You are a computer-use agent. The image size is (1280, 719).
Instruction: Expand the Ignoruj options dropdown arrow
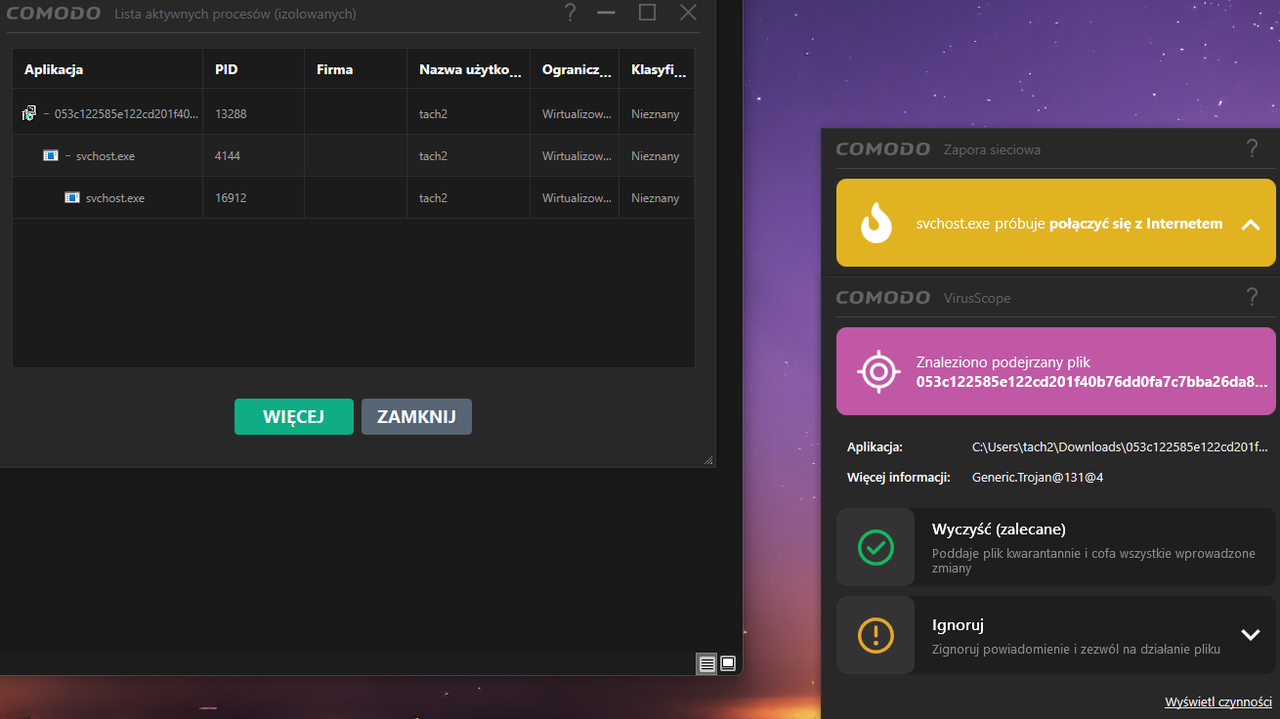(x=1250, y=635)
